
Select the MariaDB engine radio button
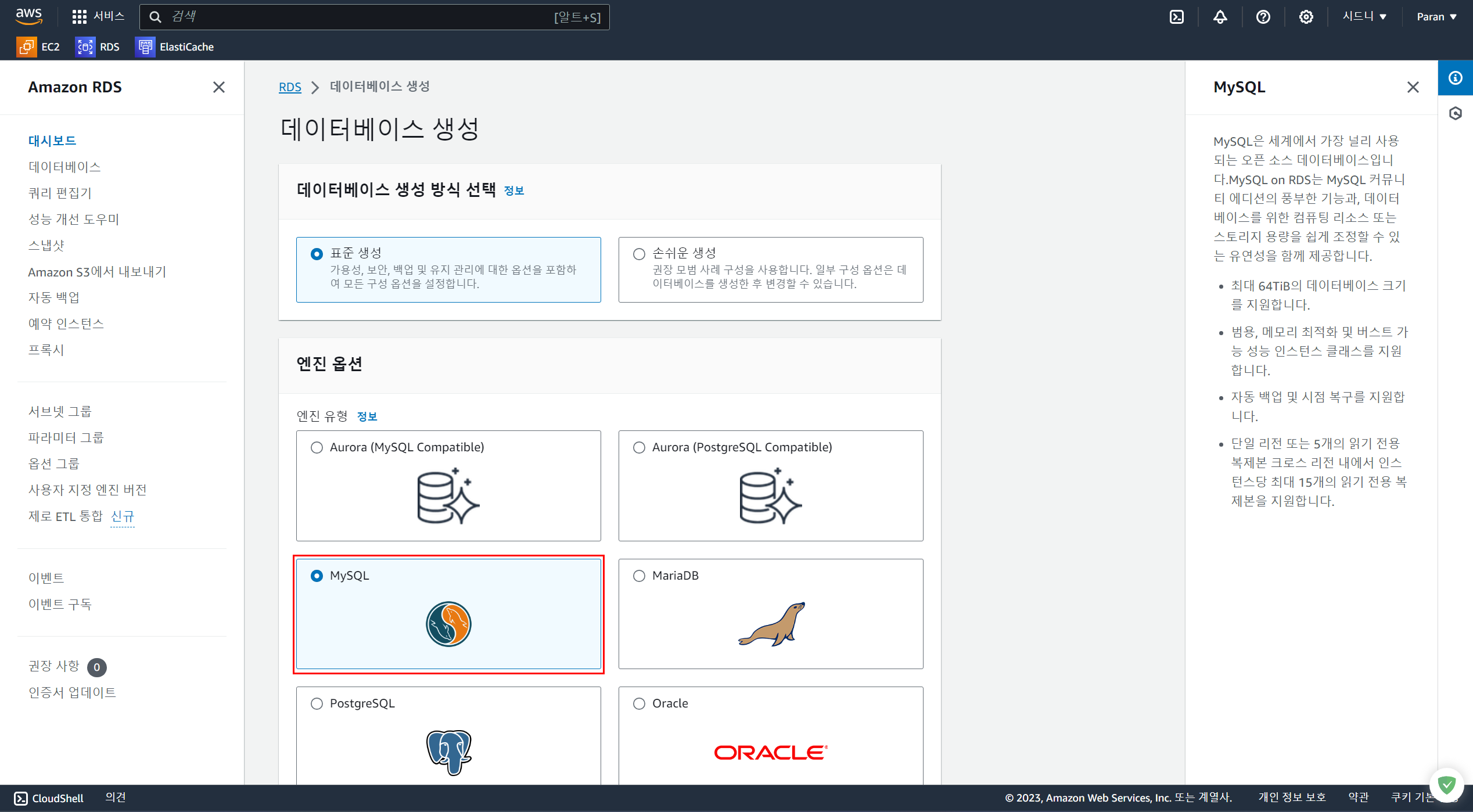click(639, 576)
